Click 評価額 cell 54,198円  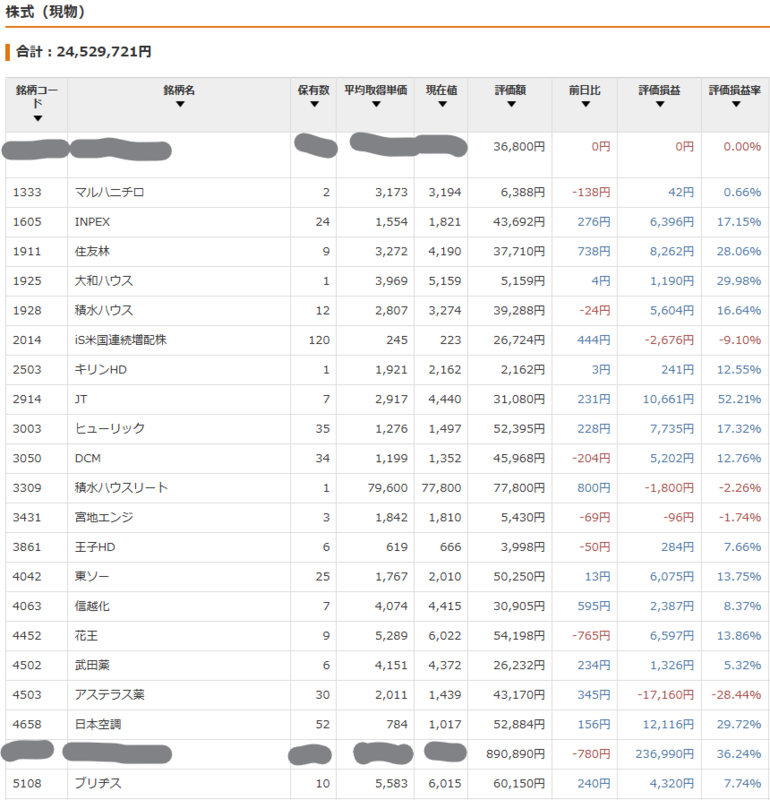(519, 636)
